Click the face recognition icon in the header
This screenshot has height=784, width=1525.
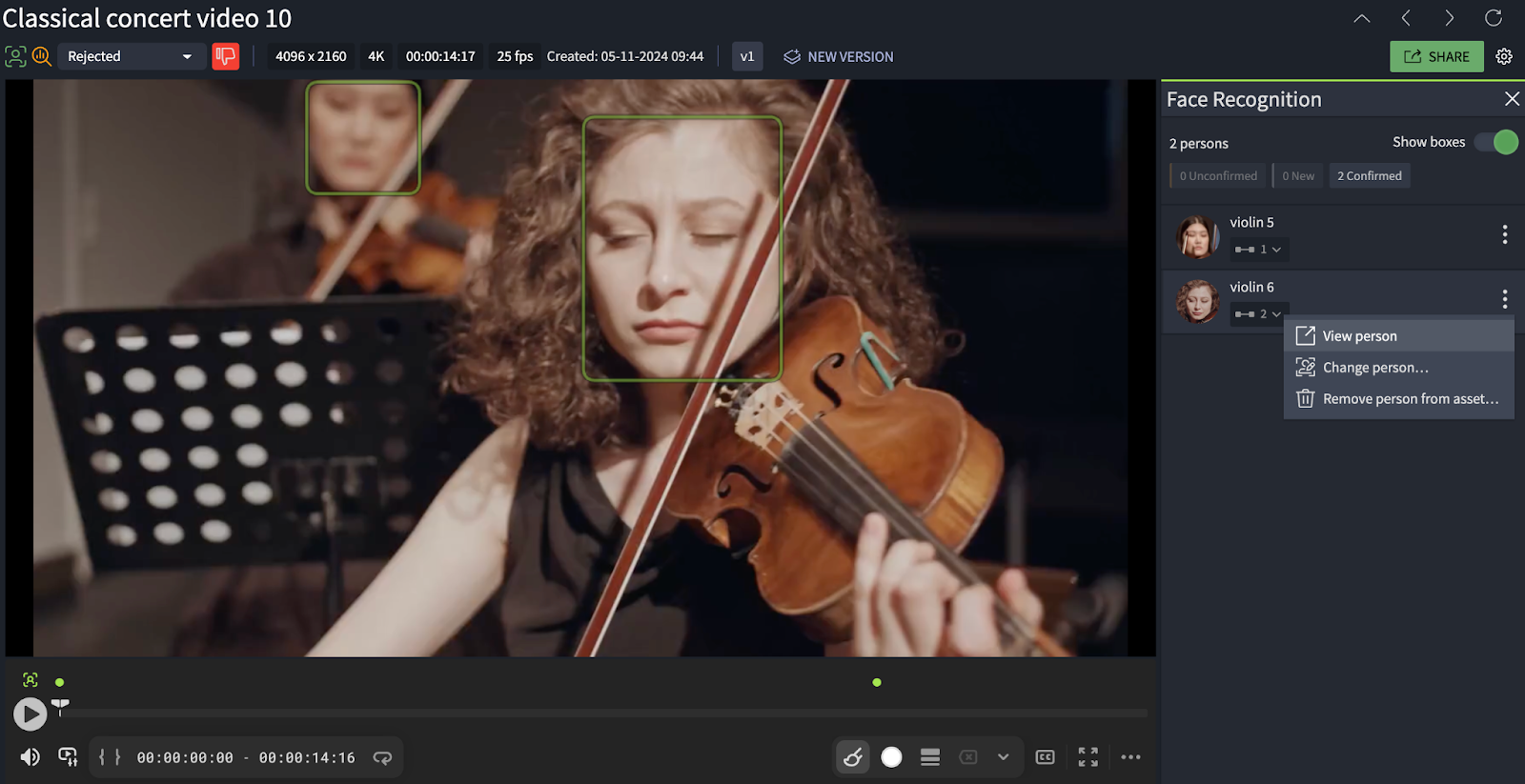point(15,56)
